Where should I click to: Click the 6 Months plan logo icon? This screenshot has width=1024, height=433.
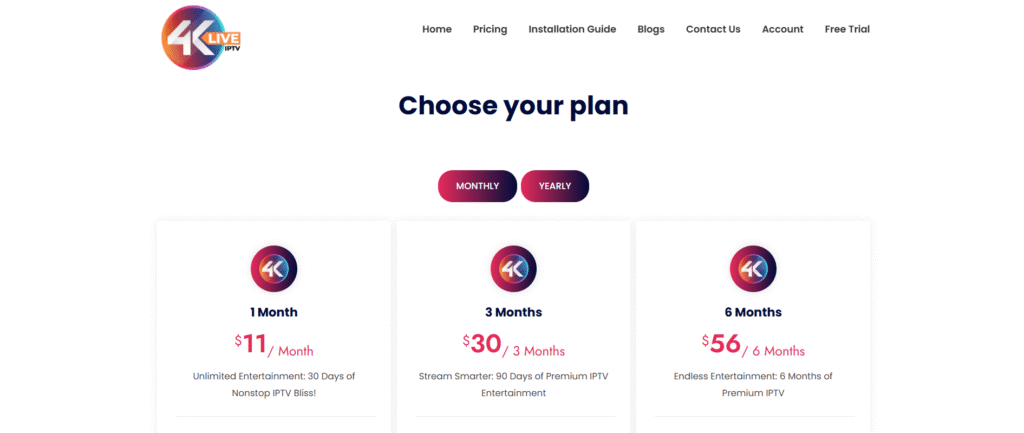tap(753, 269)
